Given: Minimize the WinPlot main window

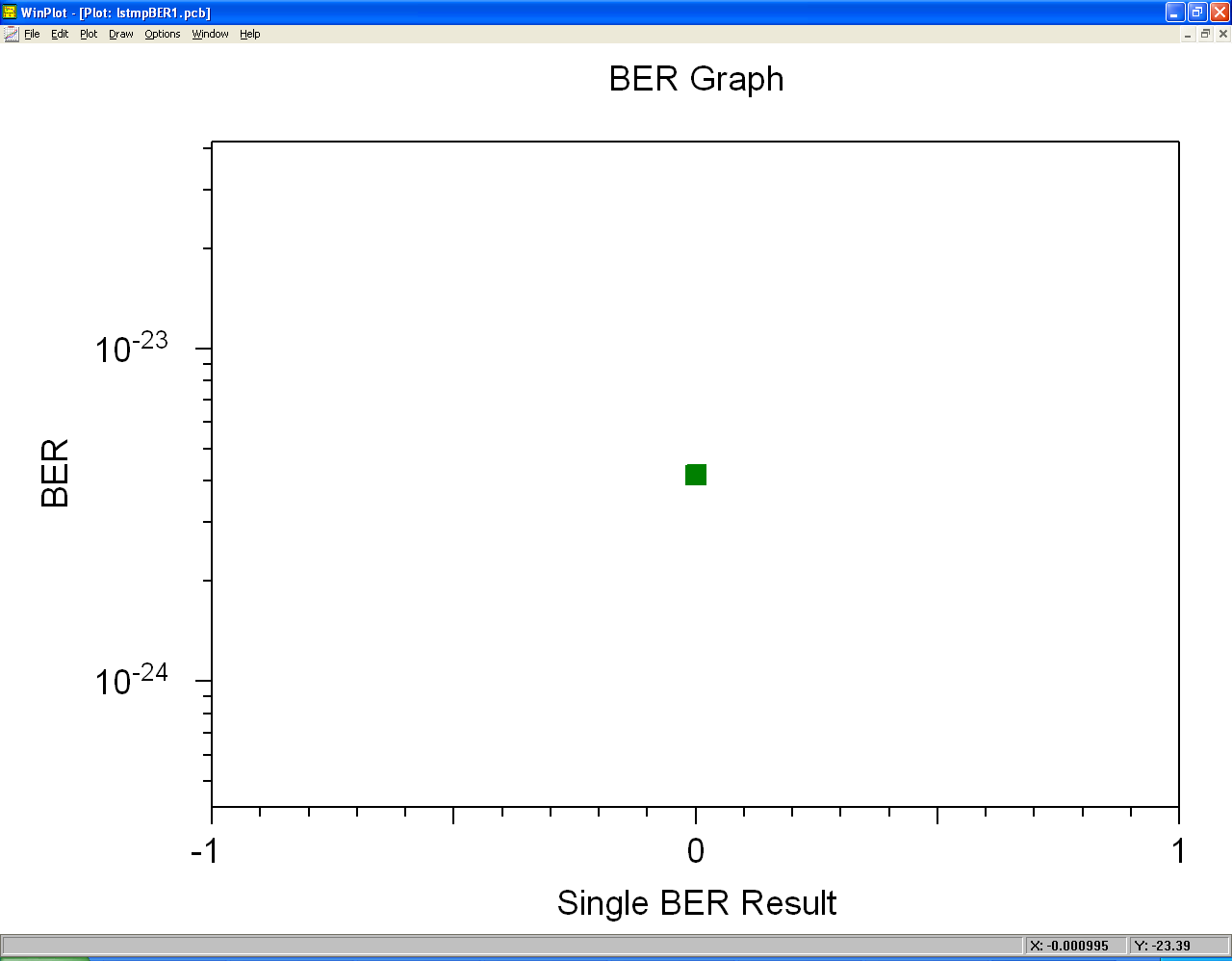Looking at the screenshot, I should (1175, 12).
